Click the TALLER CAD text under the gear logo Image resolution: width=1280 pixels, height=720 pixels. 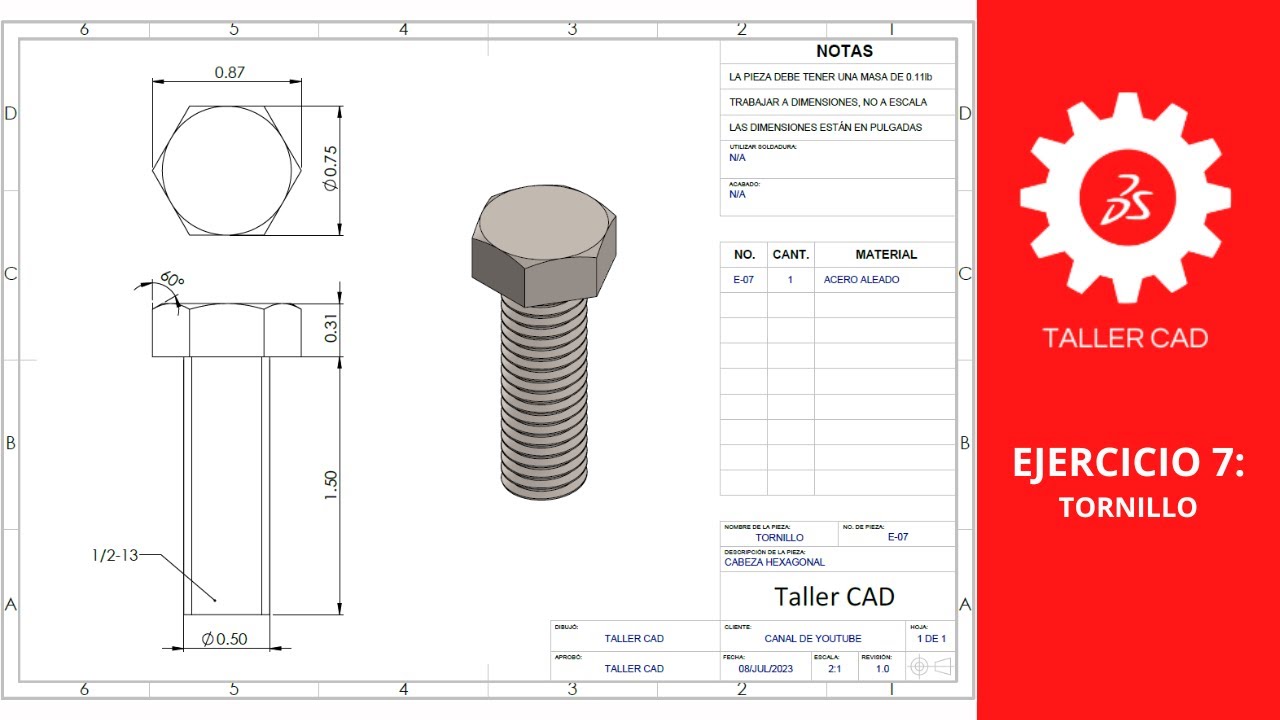(x=1125, y=338)
